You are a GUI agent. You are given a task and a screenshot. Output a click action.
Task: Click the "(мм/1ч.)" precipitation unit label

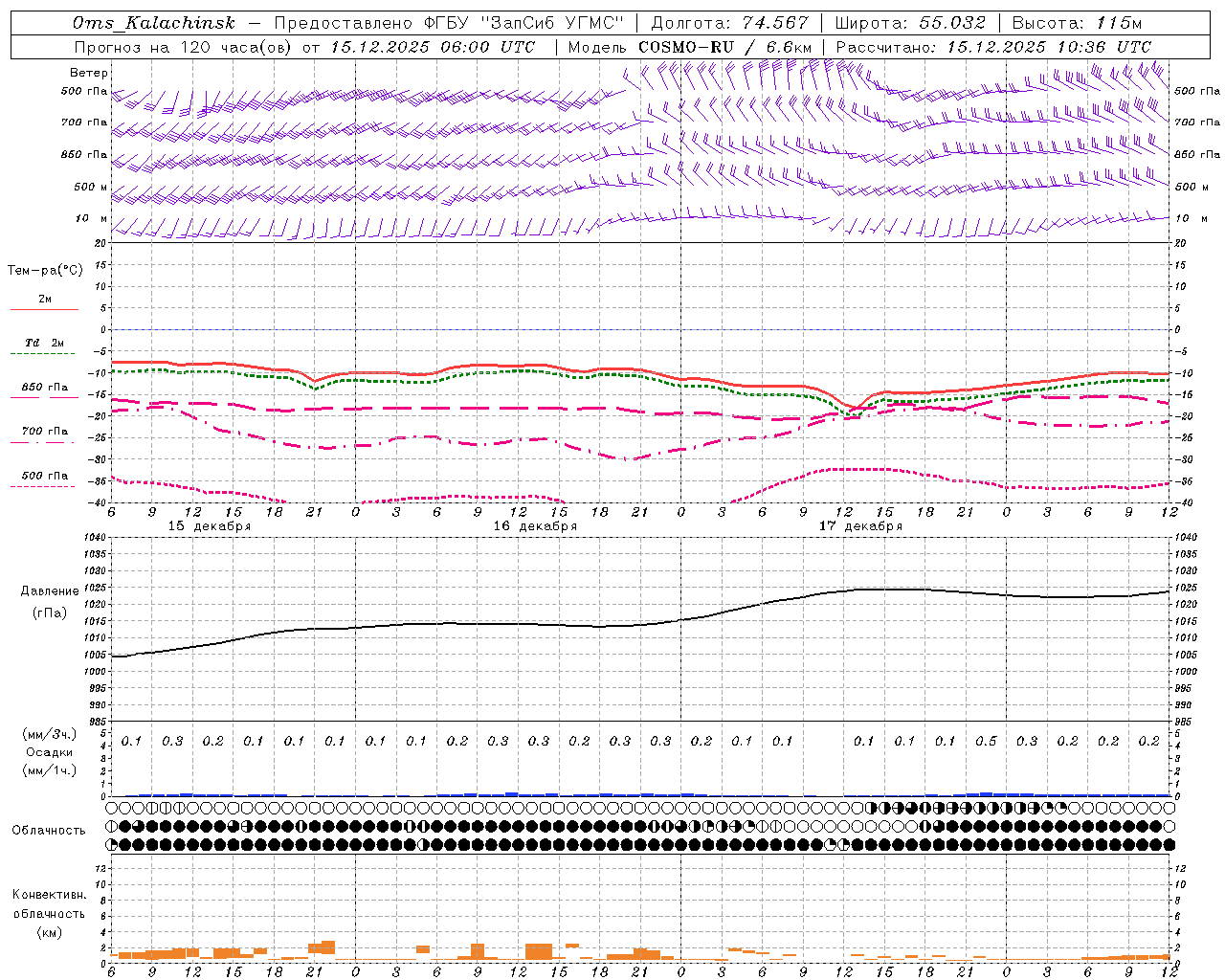pyautogui.click(x=50, y=769)
